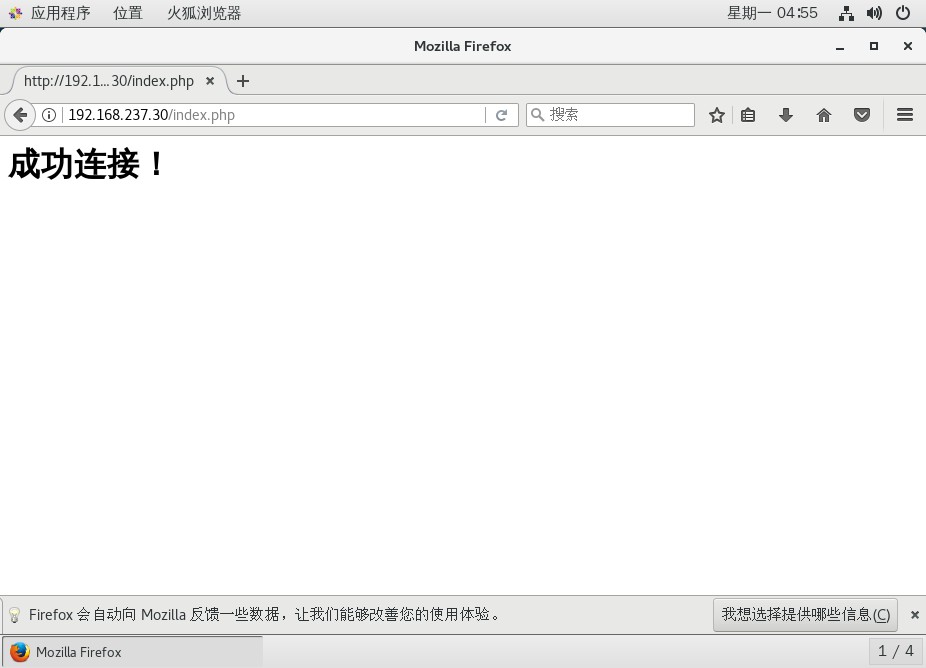The image size is (926, 668).
Task: Close the index.php tab
Action: tap(210, 81)
